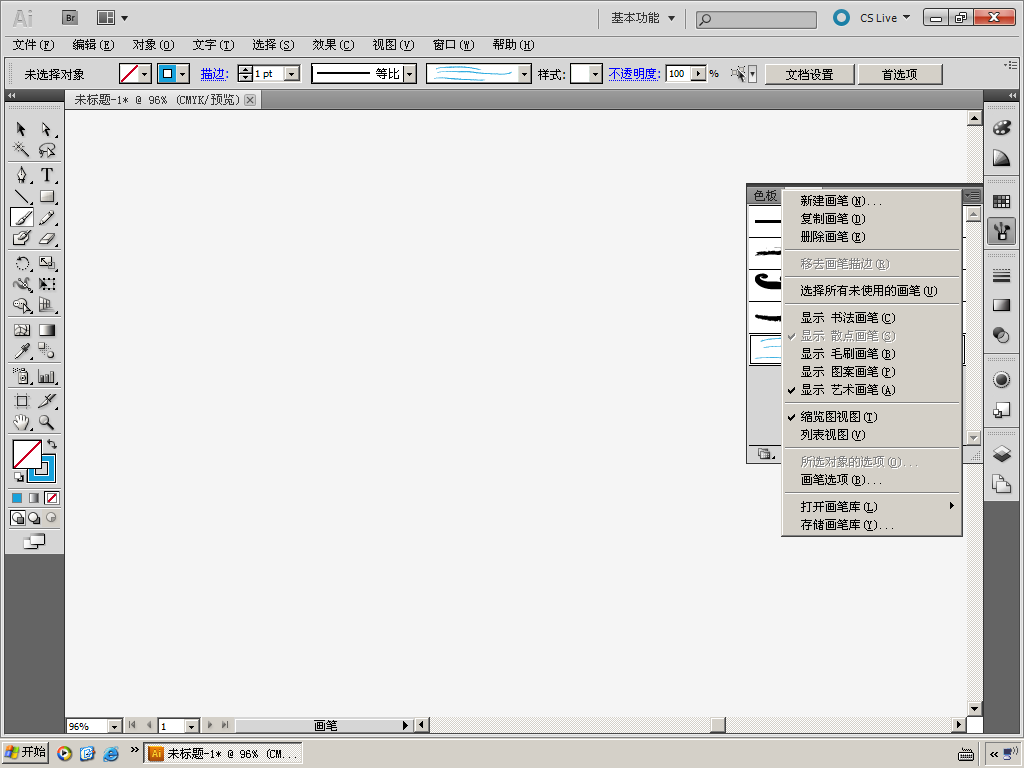Open the zoom level dropdown at 96%

point(113,726)
